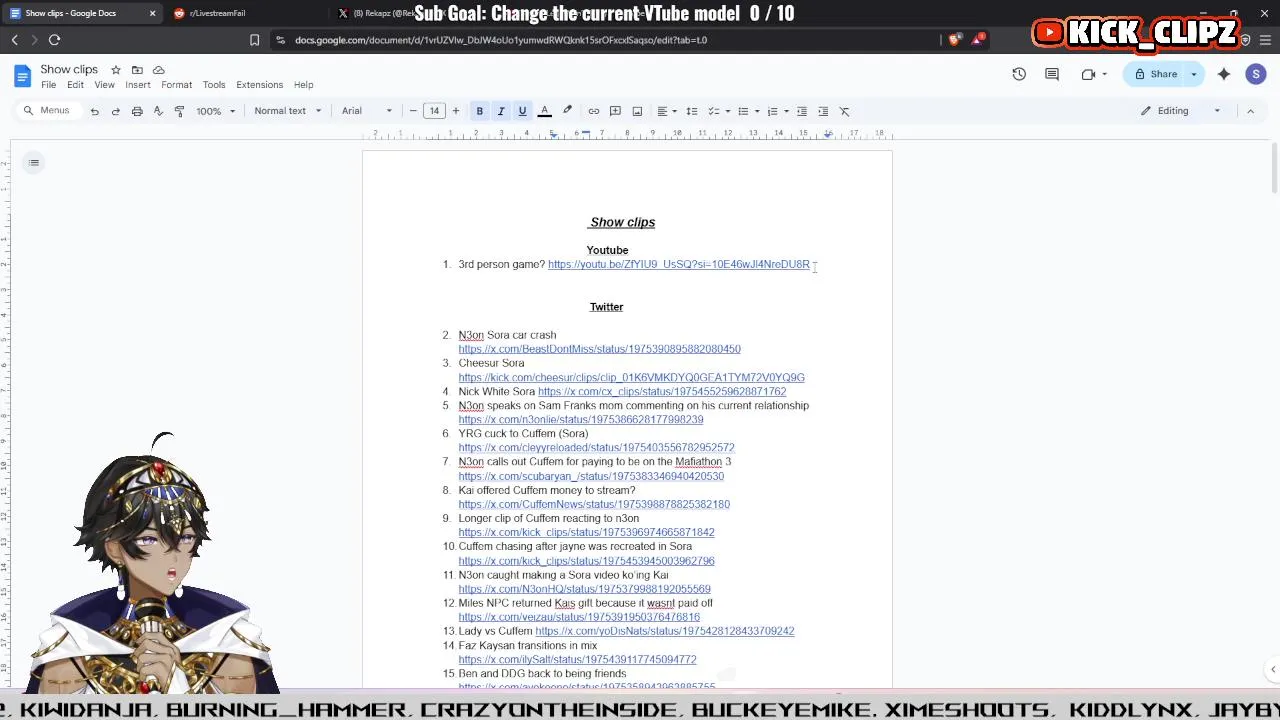Open the checklist options arrow
The height and width of the screenshot is (720, 1280).
pyautogui.click(x=727, y=111)
